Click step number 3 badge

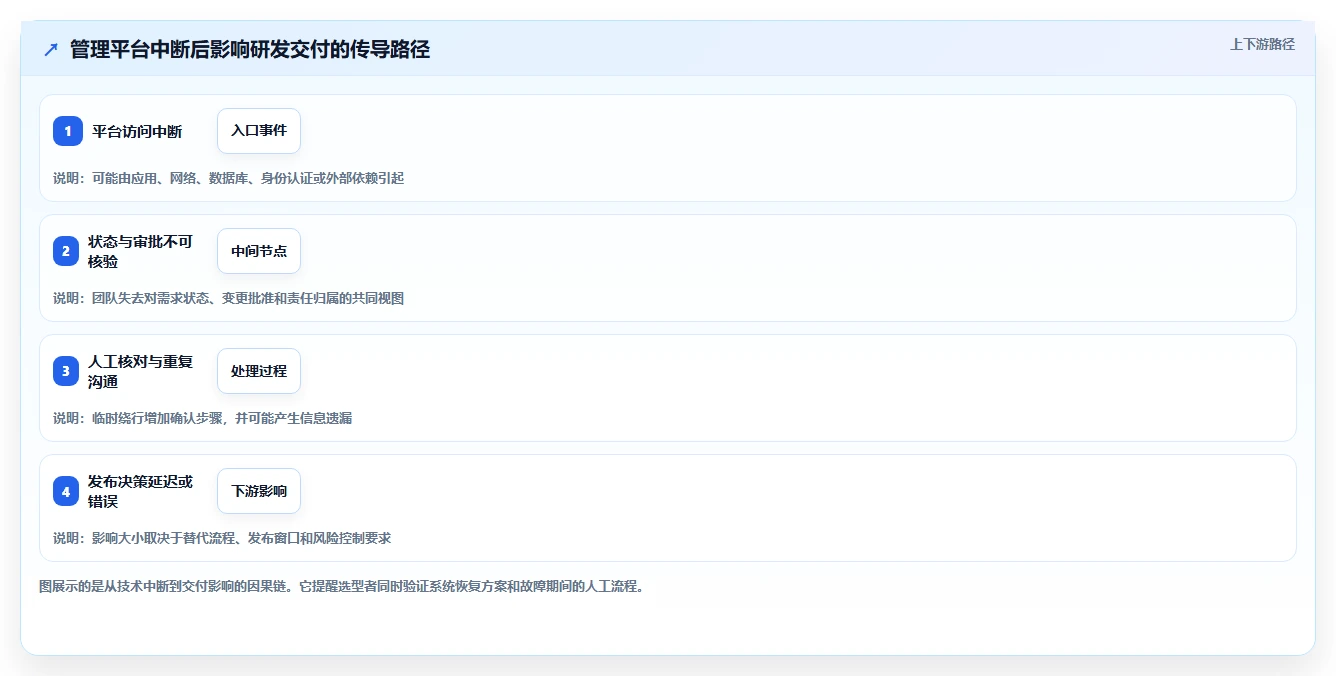[68, 371]
